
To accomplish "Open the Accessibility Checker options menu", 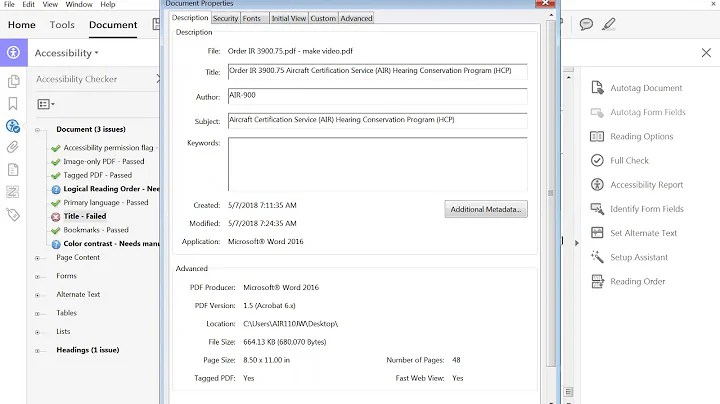I will [45, 104].
